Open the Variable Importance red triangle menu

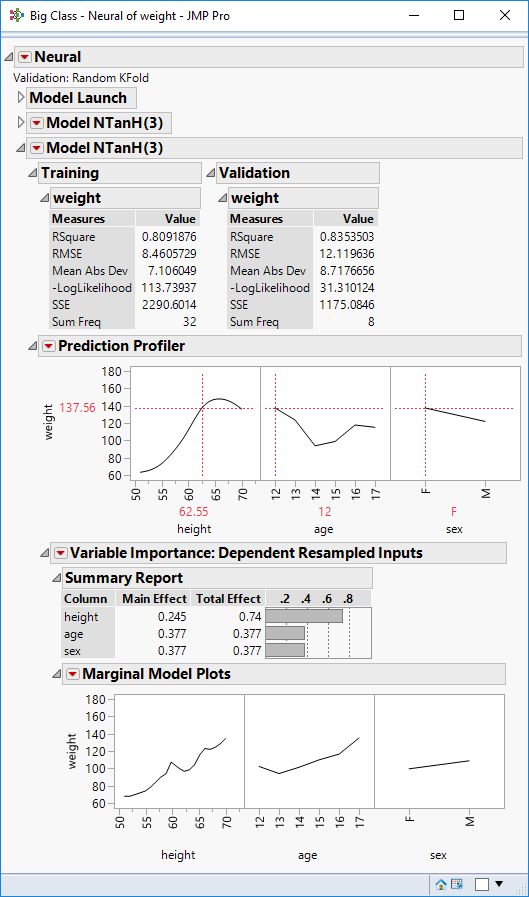point(61,553)
